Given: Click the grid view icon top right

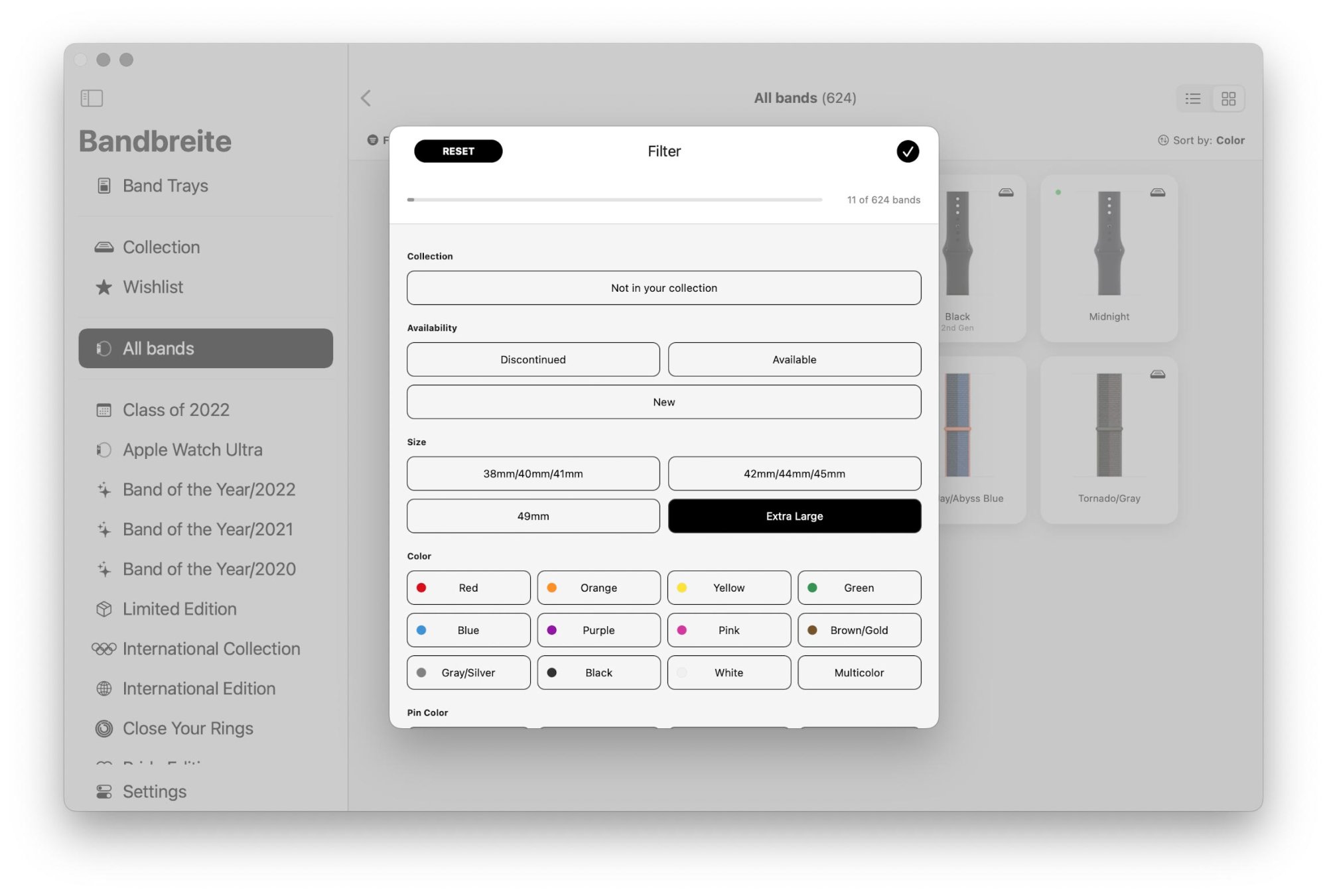Looking at the screenshot, I should click(x=1228, y=98).
